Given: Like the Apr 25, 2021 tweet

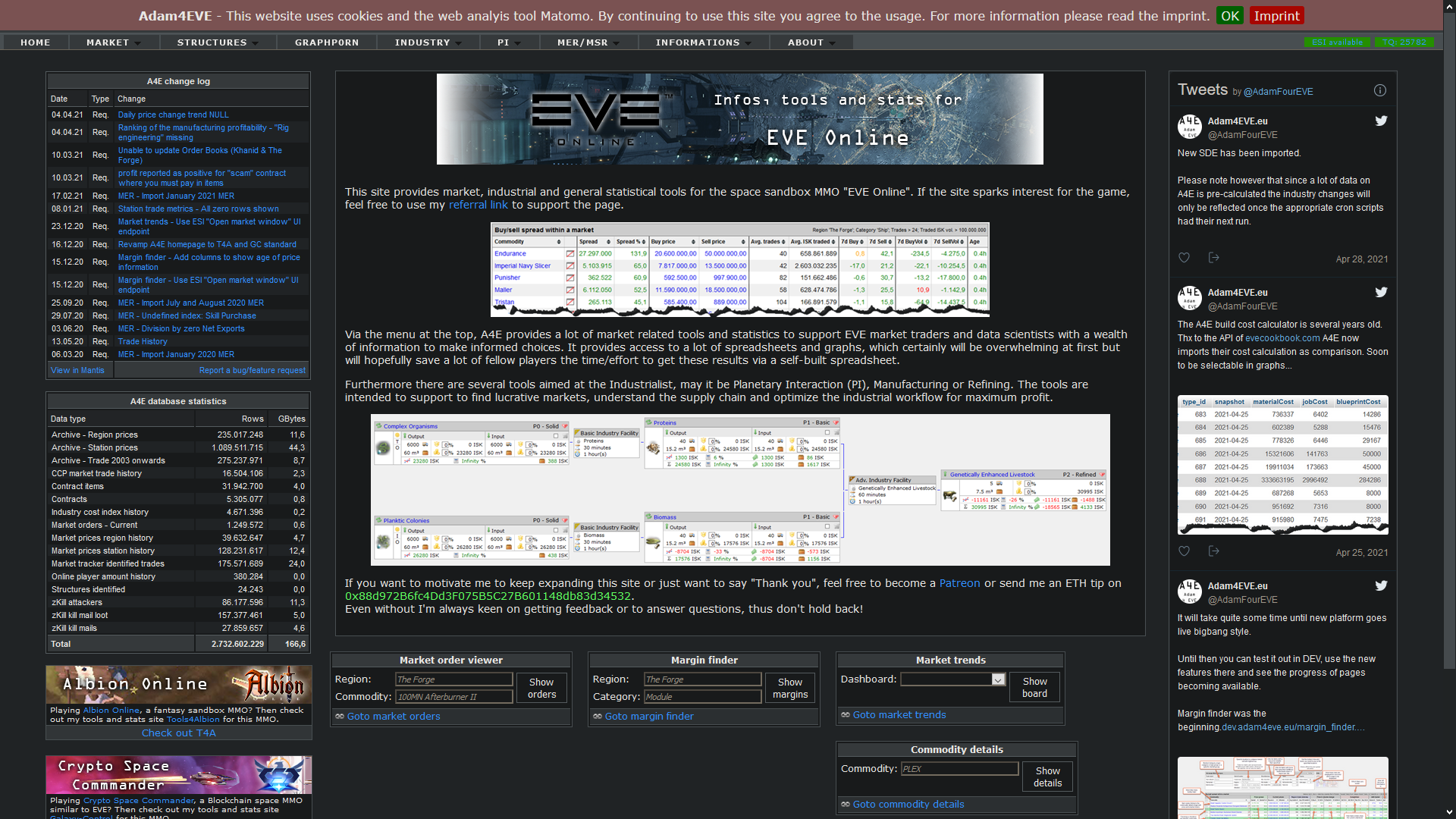Looking at the screenshot, I should [1184, 551].
